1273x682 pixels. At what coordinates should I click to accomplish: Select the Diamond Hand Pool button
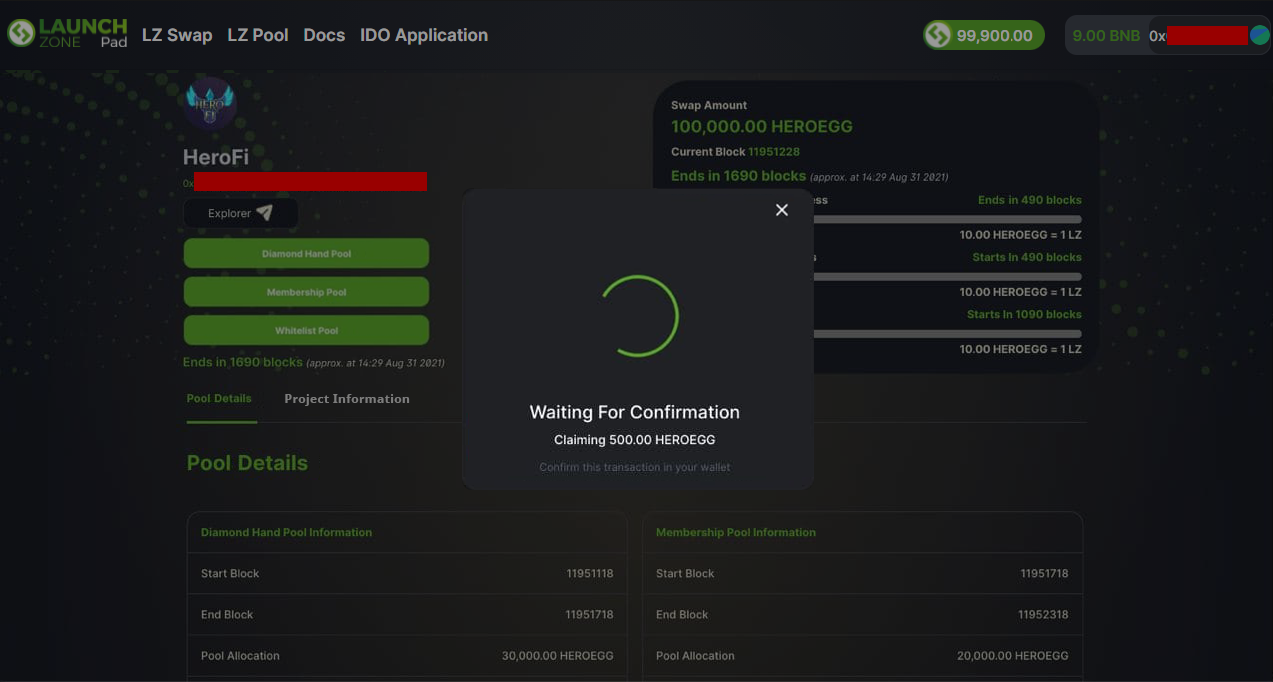306,254
